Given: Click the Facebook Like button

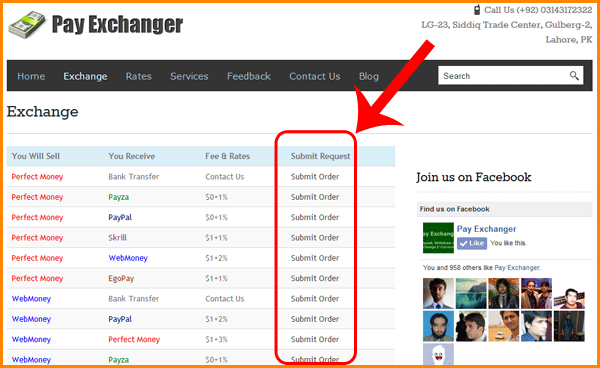Looking at the screenshot, I should pos(472,243).
